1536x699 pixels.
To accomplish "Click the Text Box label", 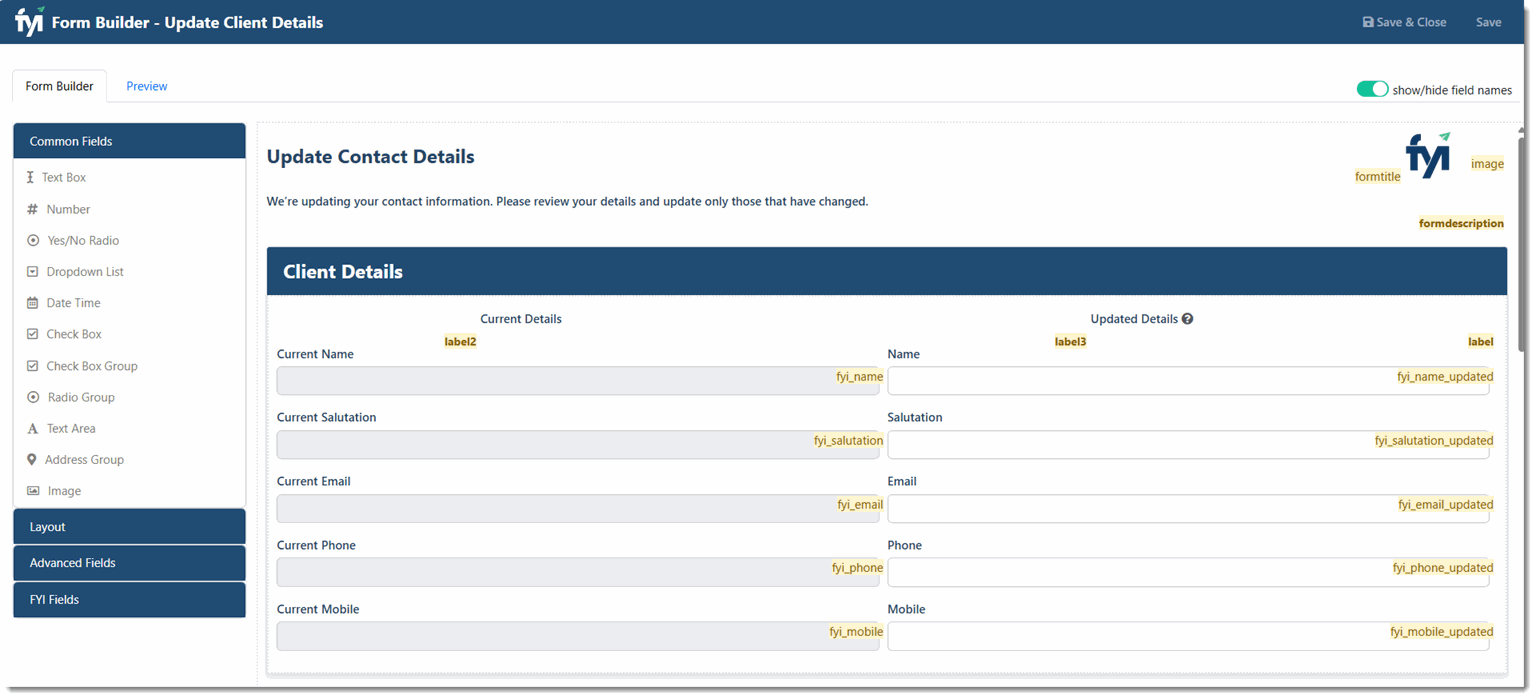I will [x=64, y=177].
